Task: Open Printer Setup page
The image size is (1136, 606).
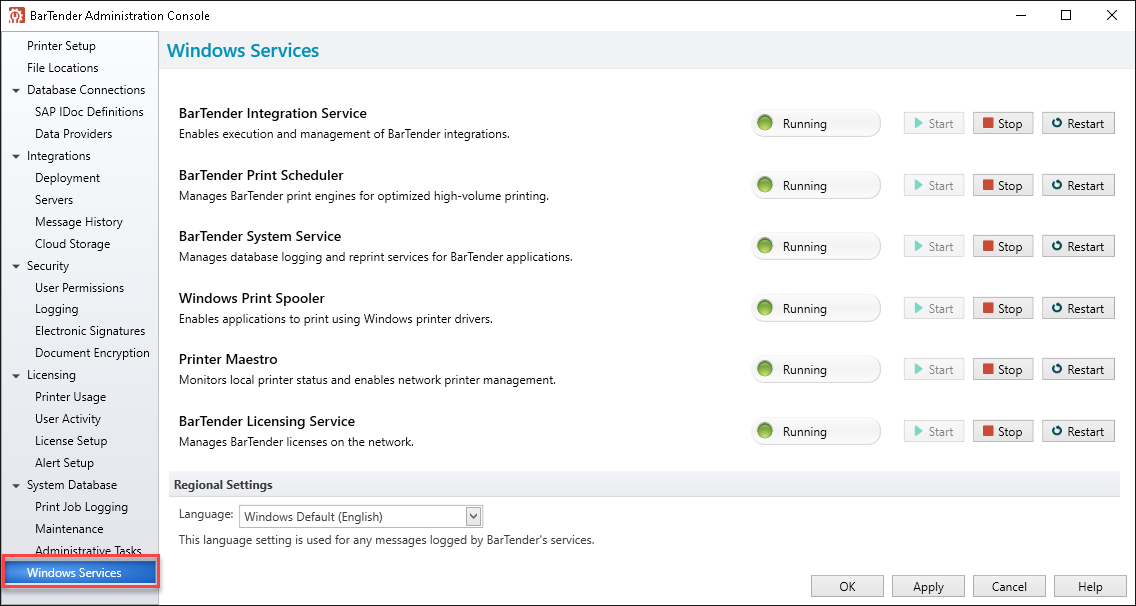Action: tap(62, 46)
